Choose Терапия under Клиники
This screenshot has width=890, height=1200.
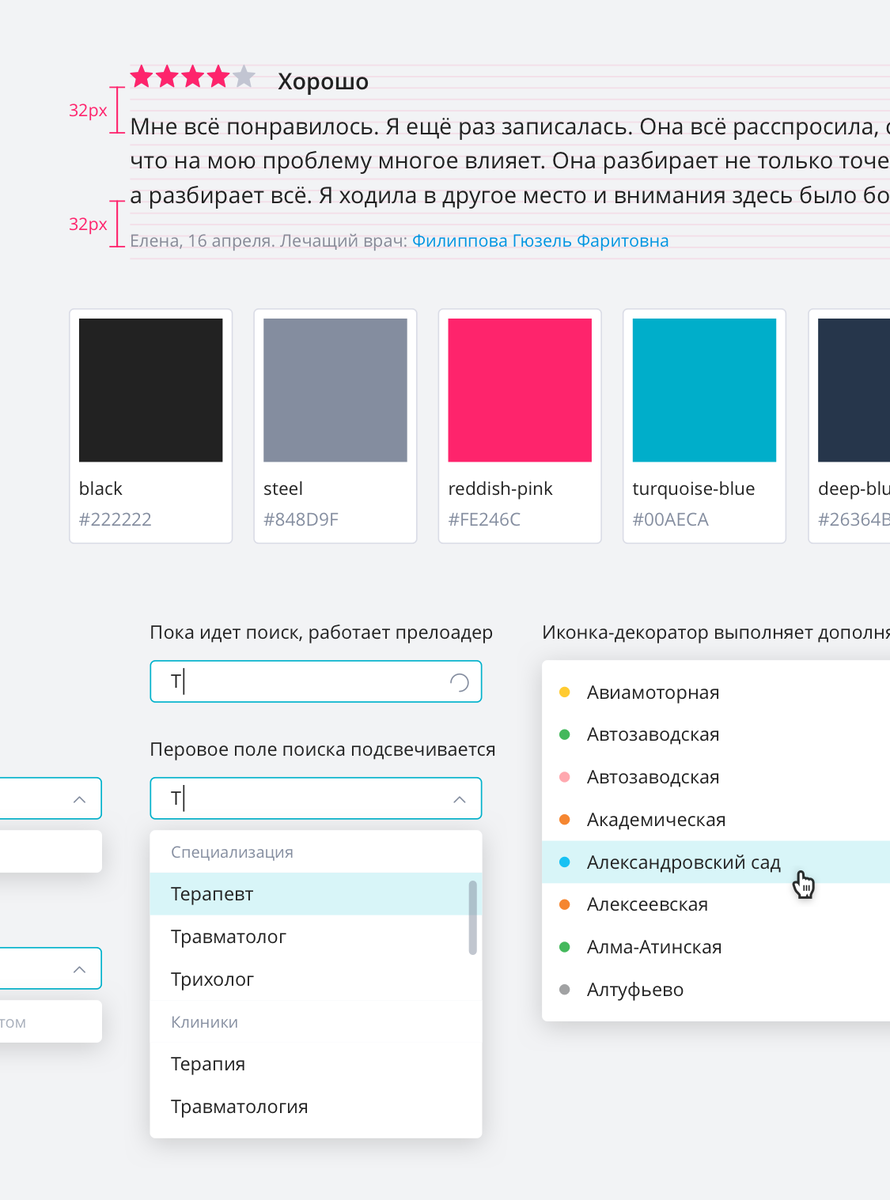click(316, 1064)
